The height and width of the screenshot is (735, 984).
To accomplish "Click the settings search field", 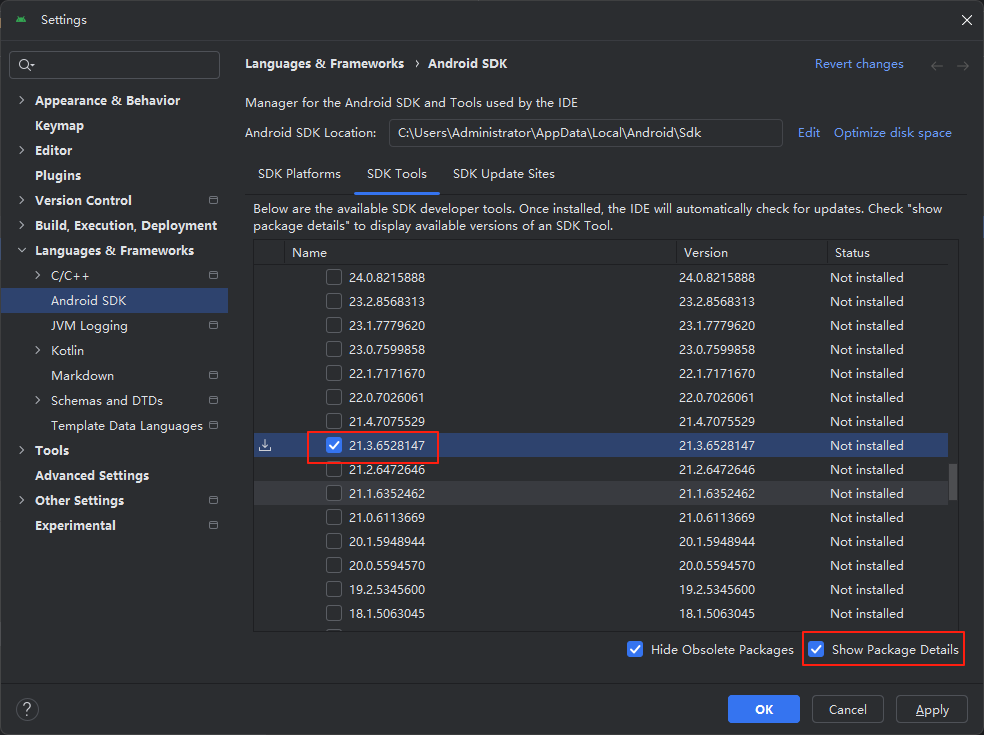I will [114, 65].
